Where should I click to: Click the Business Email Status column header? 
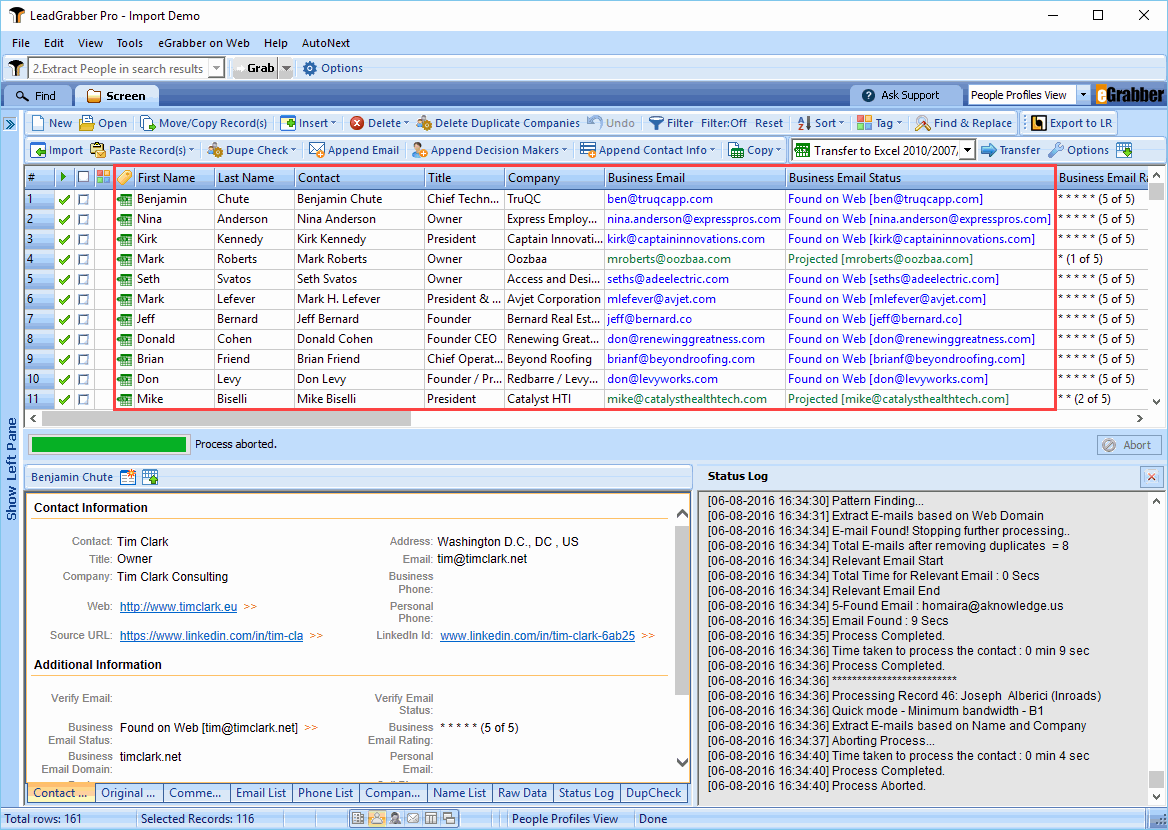(x=919, y=177)
